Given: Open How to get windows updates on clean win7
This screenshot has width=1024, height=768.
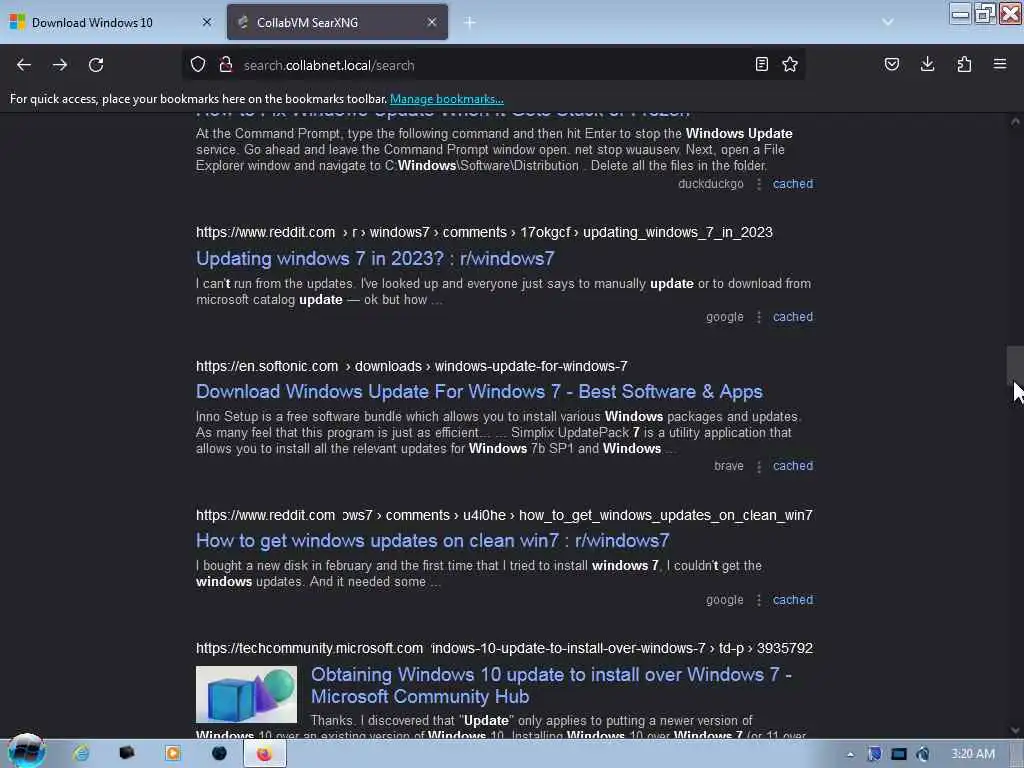Looking at the screenshot, I should tap(432, 541).
